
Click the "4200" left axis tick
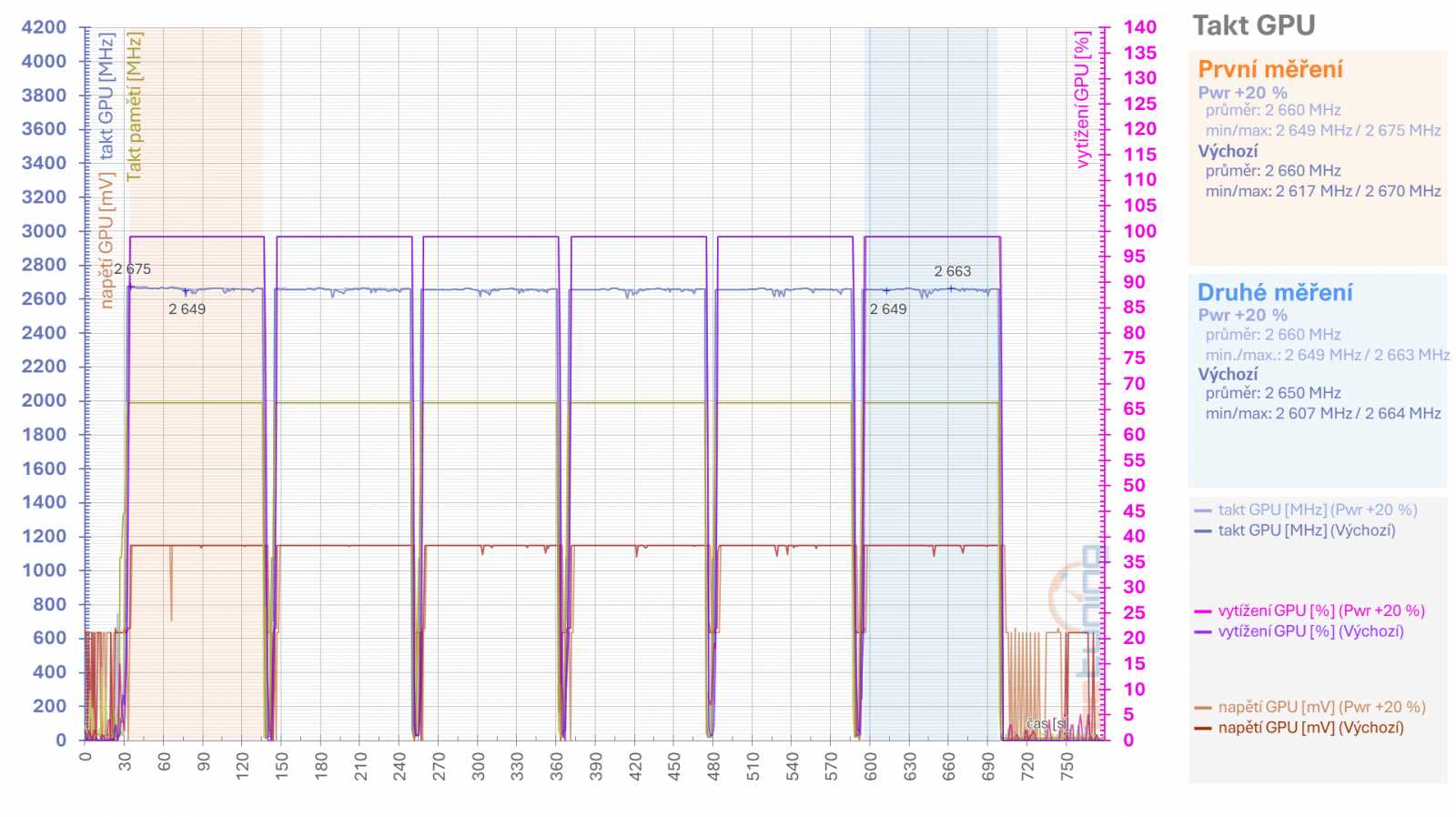point(44,27)
